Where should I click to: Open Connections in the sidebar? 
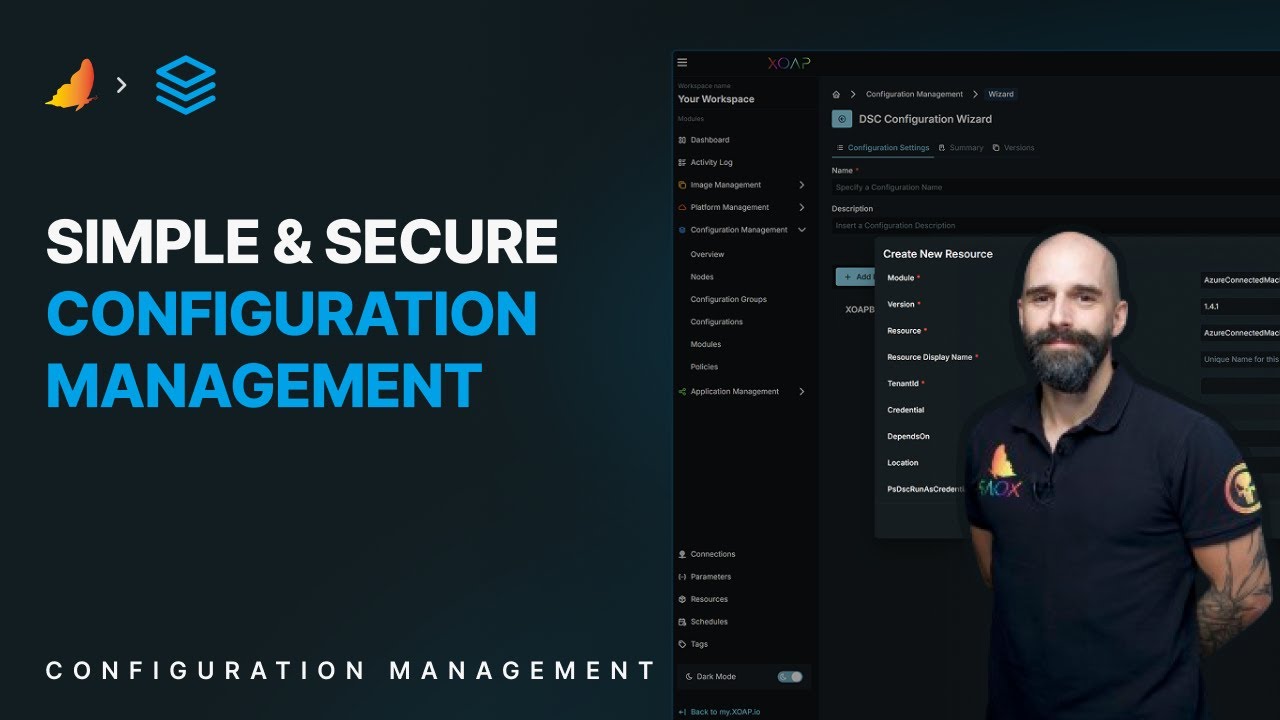(713, 554)
